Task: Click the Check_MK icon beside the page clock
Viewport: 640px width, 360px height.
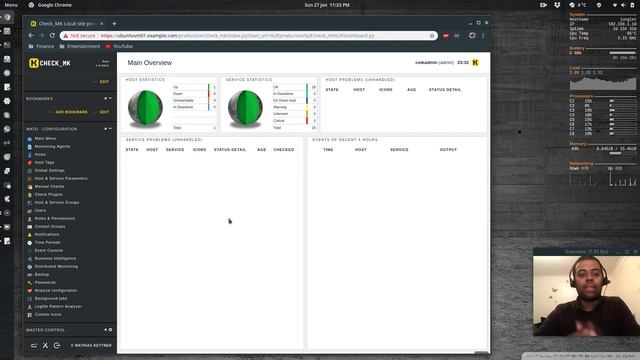Action: [475, 62]
